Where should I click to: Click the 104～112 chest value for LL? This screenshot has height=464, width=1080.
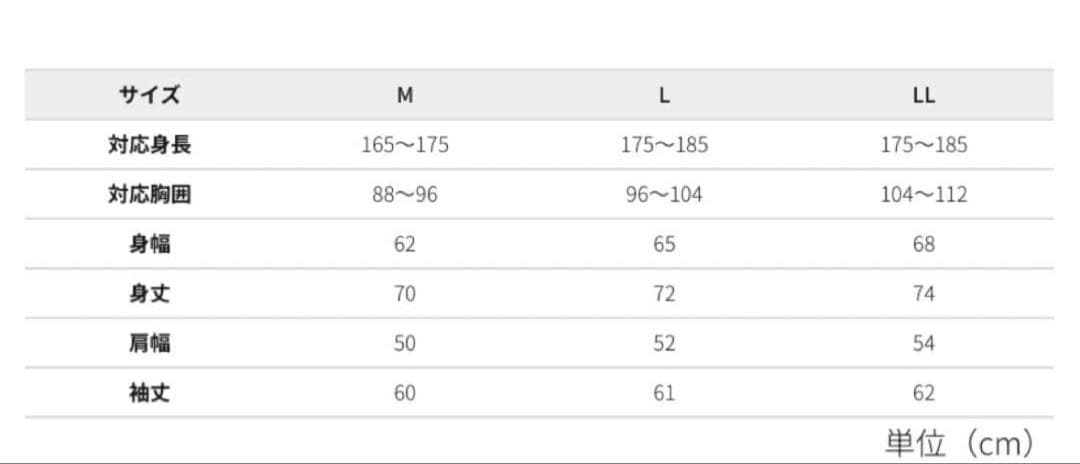pos(924,195)
